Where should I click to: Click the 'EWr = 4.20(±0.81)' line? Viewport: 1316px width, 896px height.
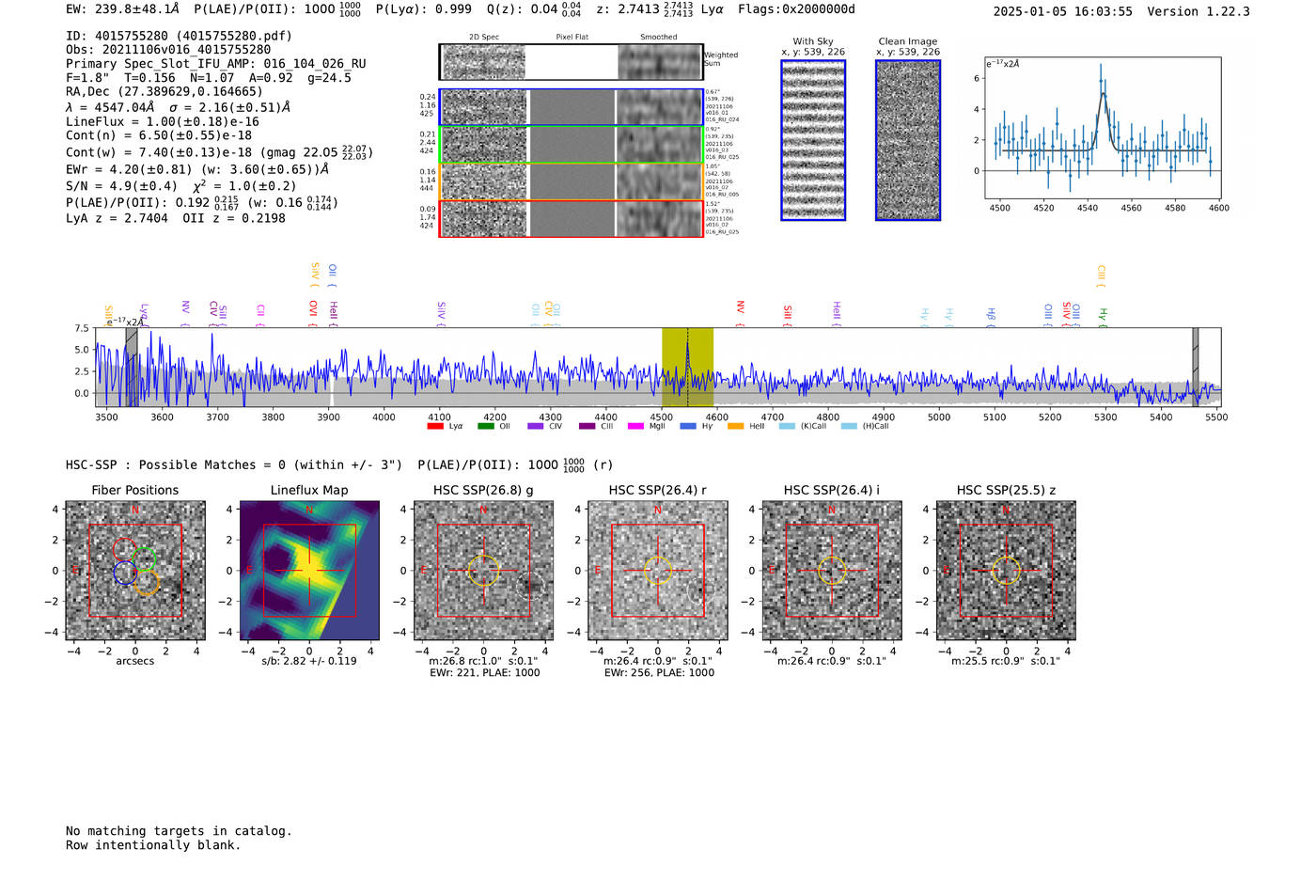coord(197,170)
